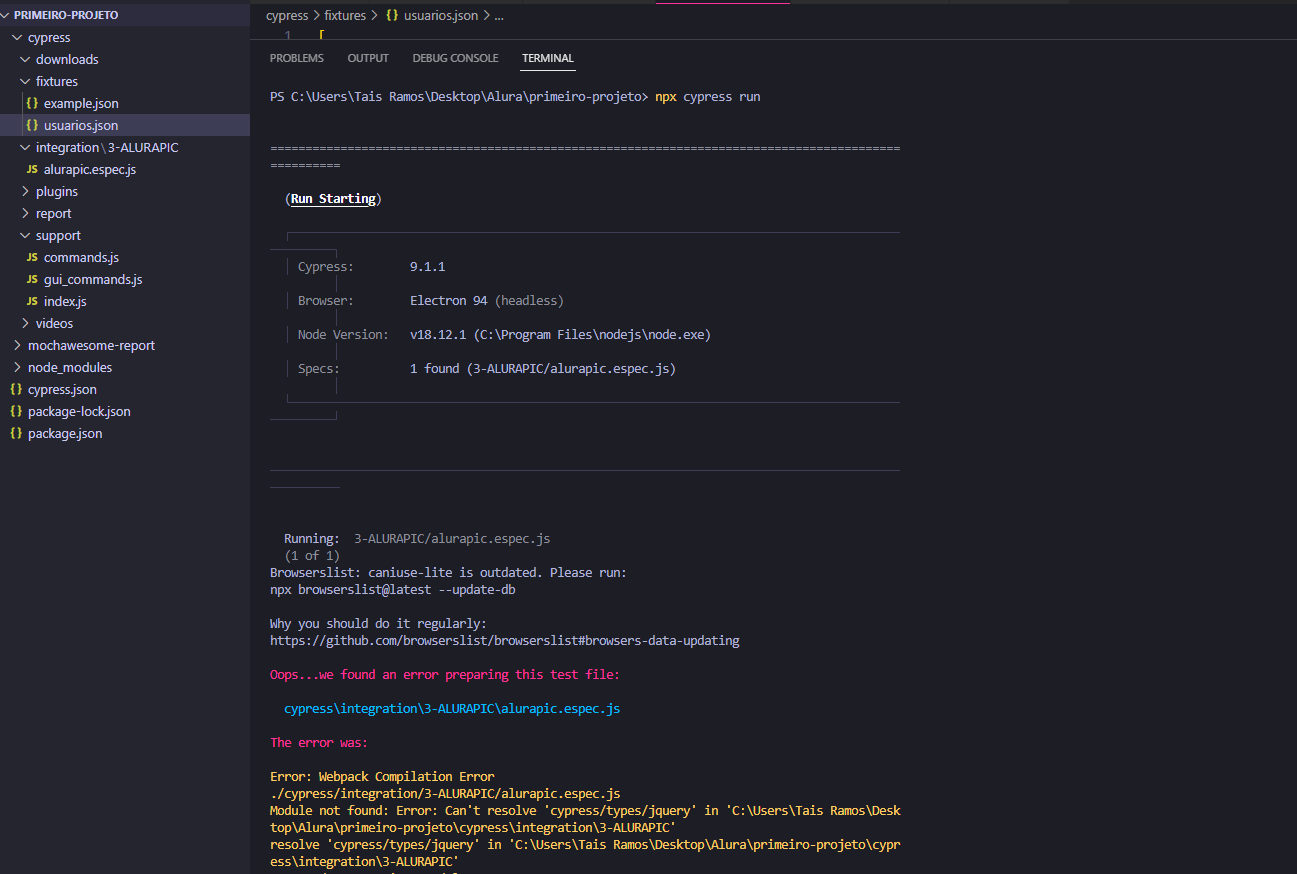The height and width of the screenshot is (874, 1297).
Task: Click braces icon of package.json
Action: (x=16, y=434)
